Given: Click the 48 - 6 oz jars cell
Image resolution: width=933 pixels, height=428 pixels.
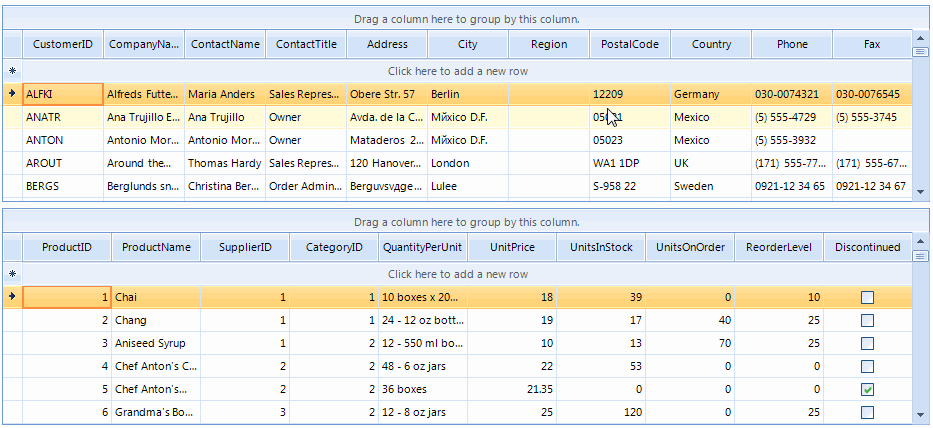Looking at the screenshot, I should point(423,366).
